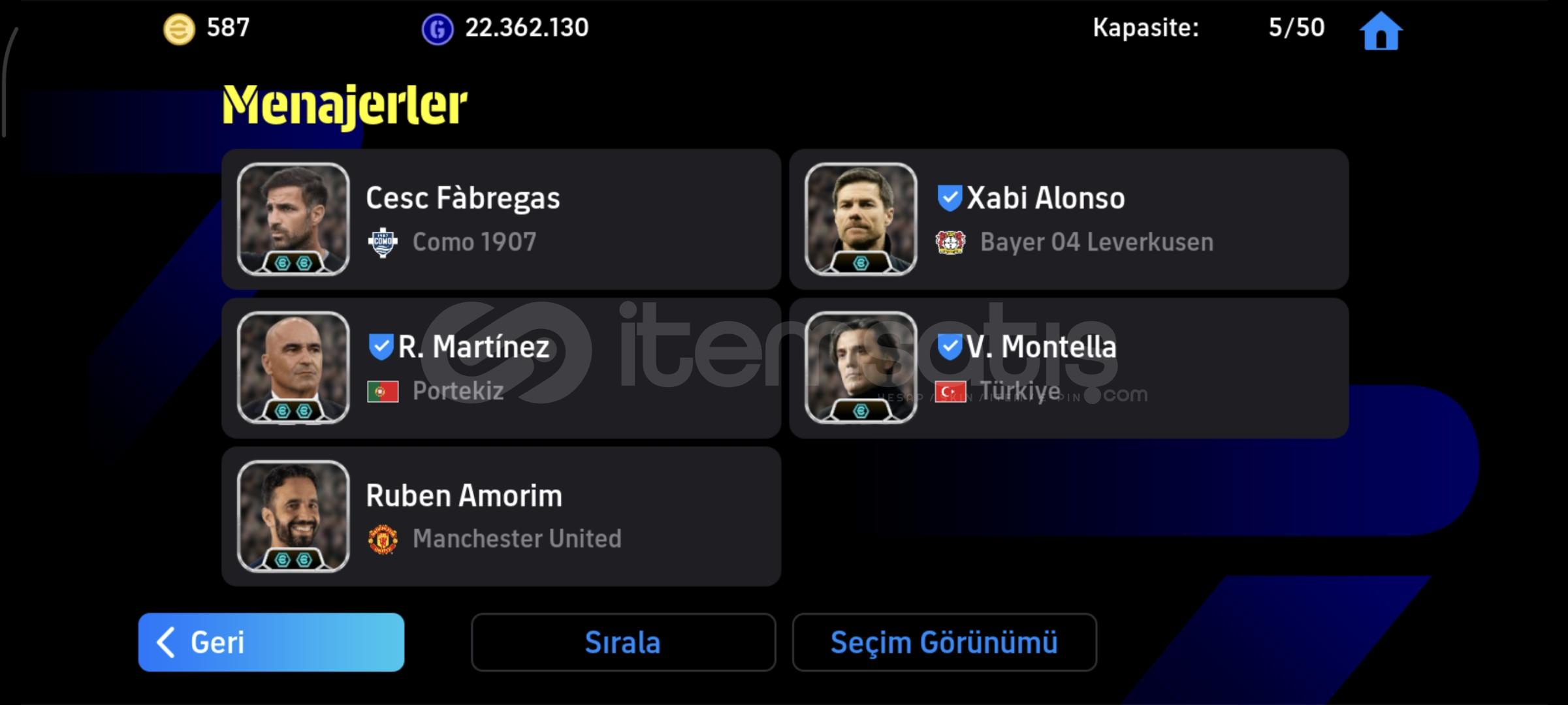Select the Bayer 04 Leverkusen crest
1568x705 pixels.
coord(950,243)
